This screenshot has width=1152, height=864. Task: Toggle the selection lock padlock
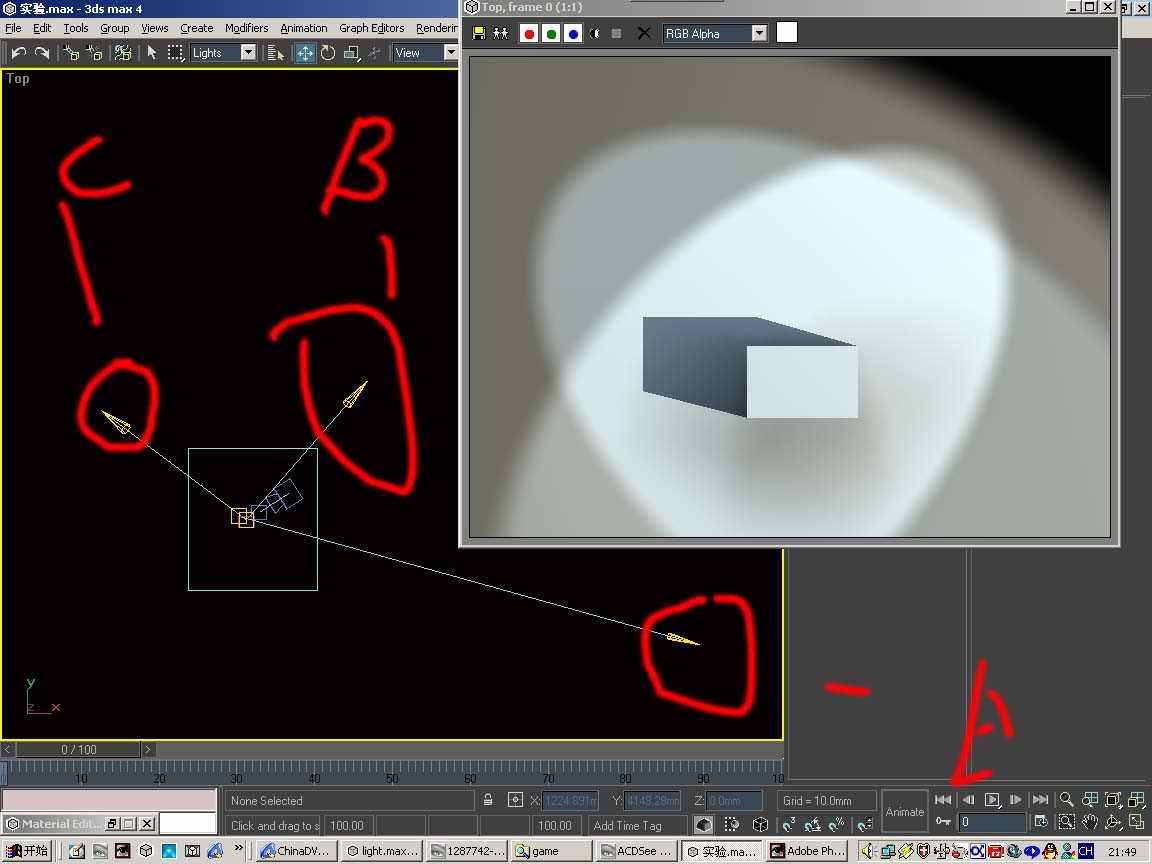pyautogui.click(x=488, y=800)
